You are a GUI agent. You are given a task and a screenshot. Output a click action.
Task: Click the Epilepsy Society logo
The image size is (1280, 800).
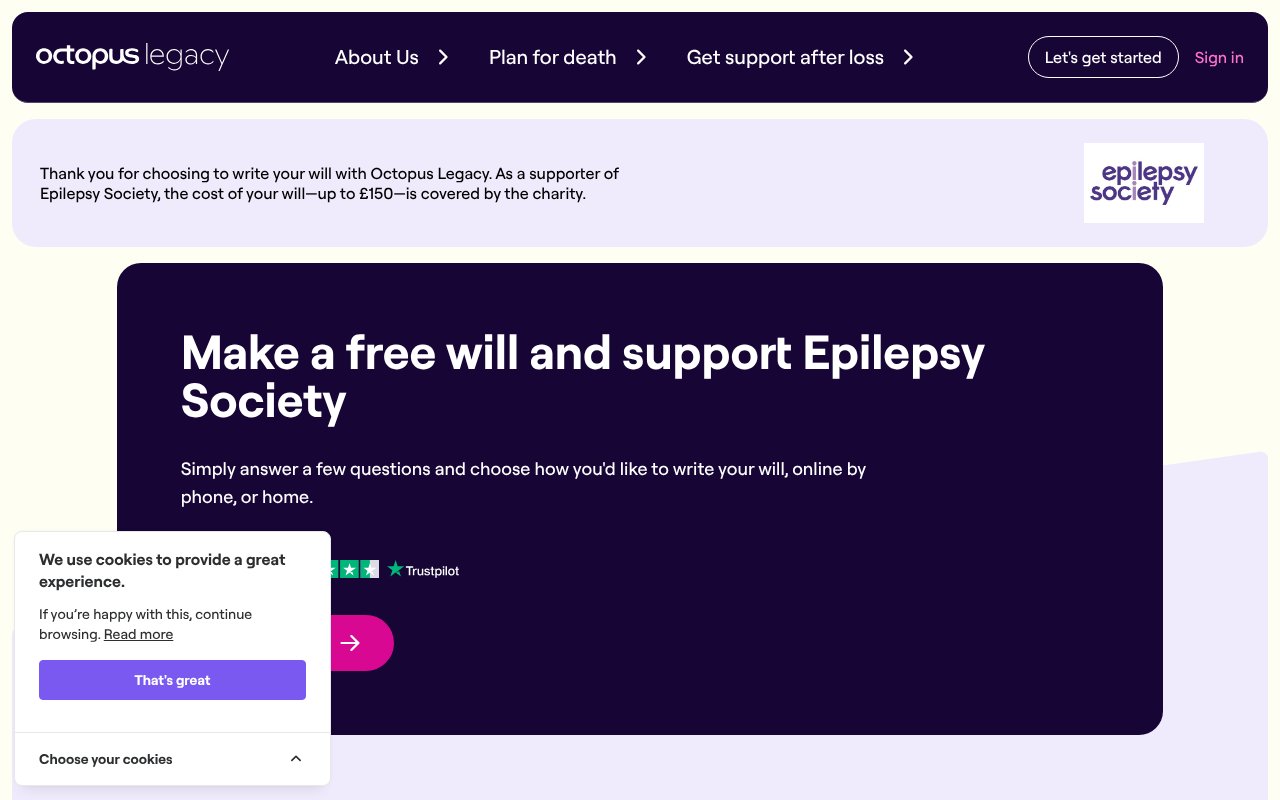coord(1143,182)
